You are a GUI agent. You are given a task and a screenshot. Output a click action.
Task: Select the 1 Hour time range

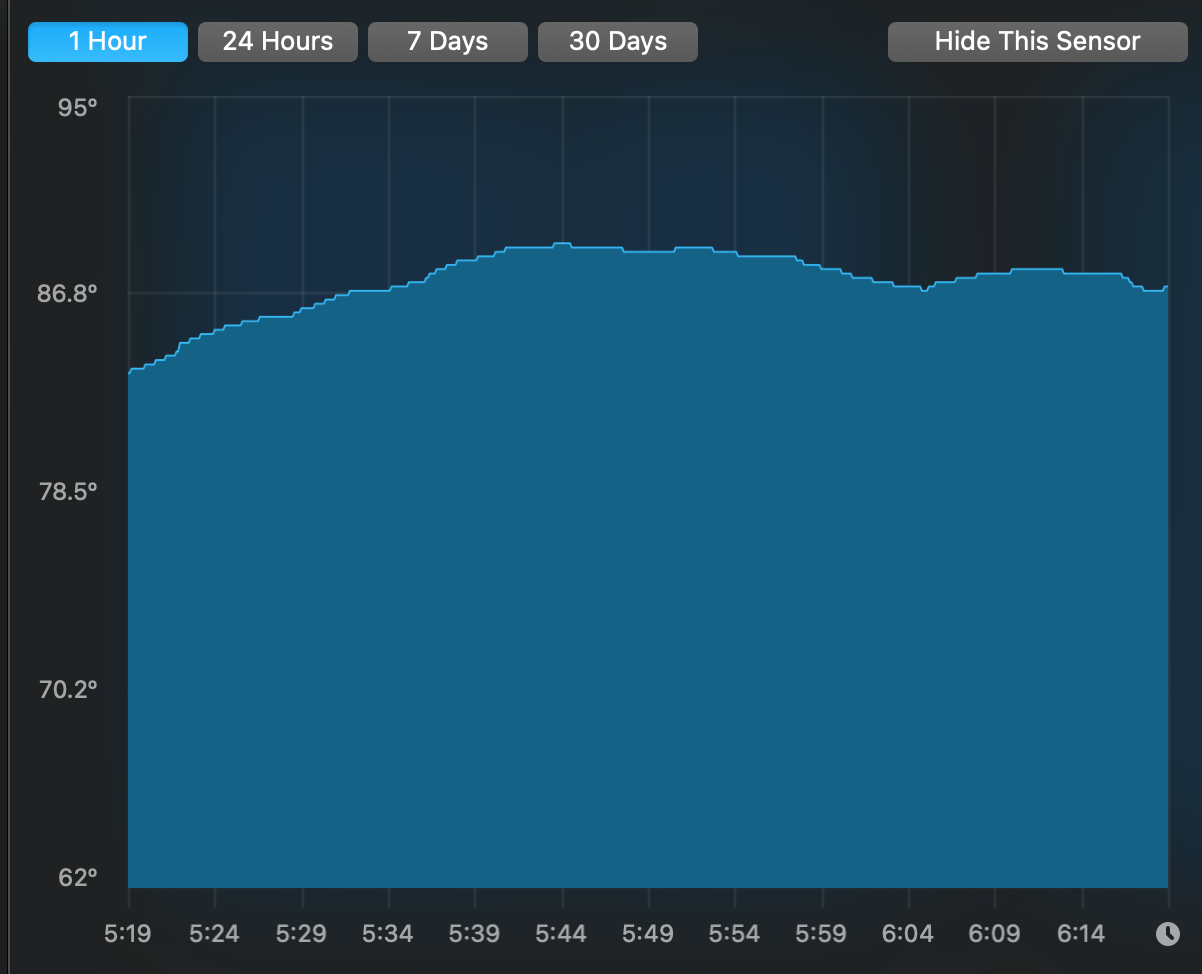tap(108, 42)
